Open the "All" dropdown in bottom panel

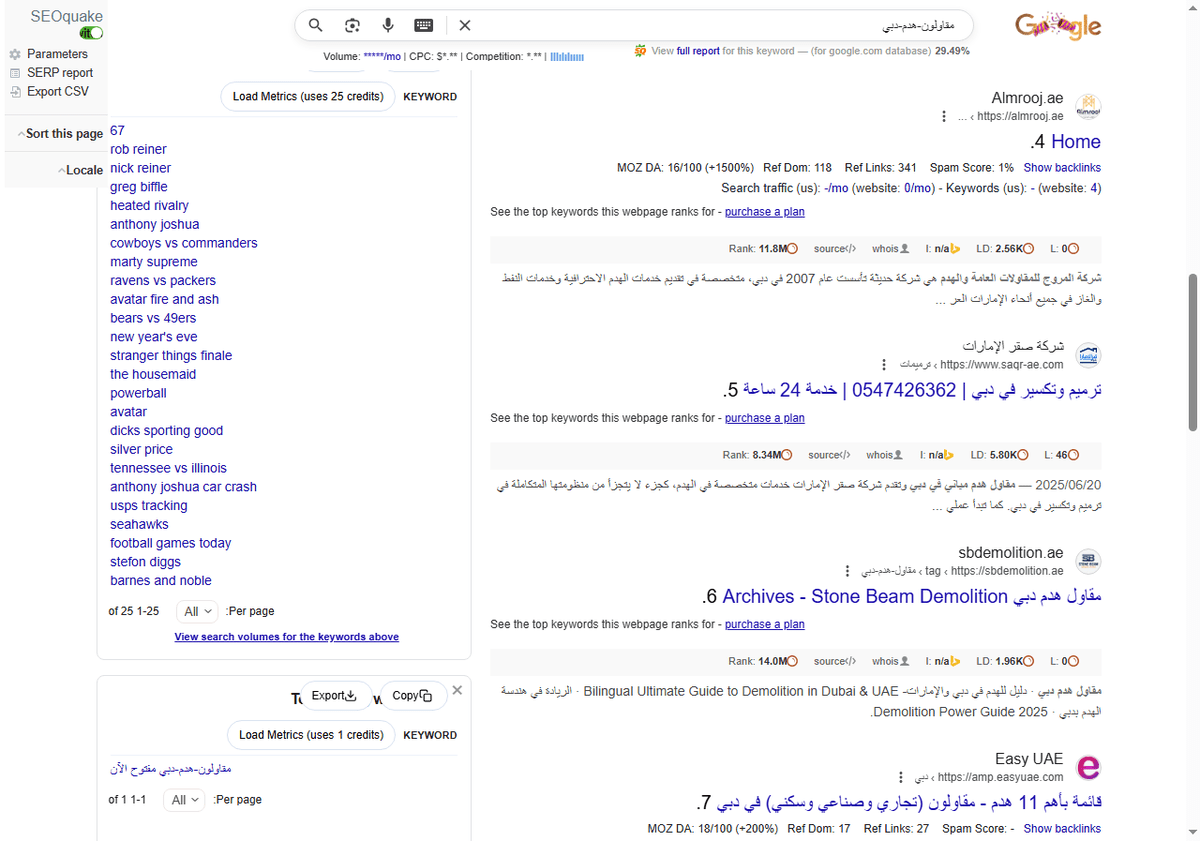184,799
